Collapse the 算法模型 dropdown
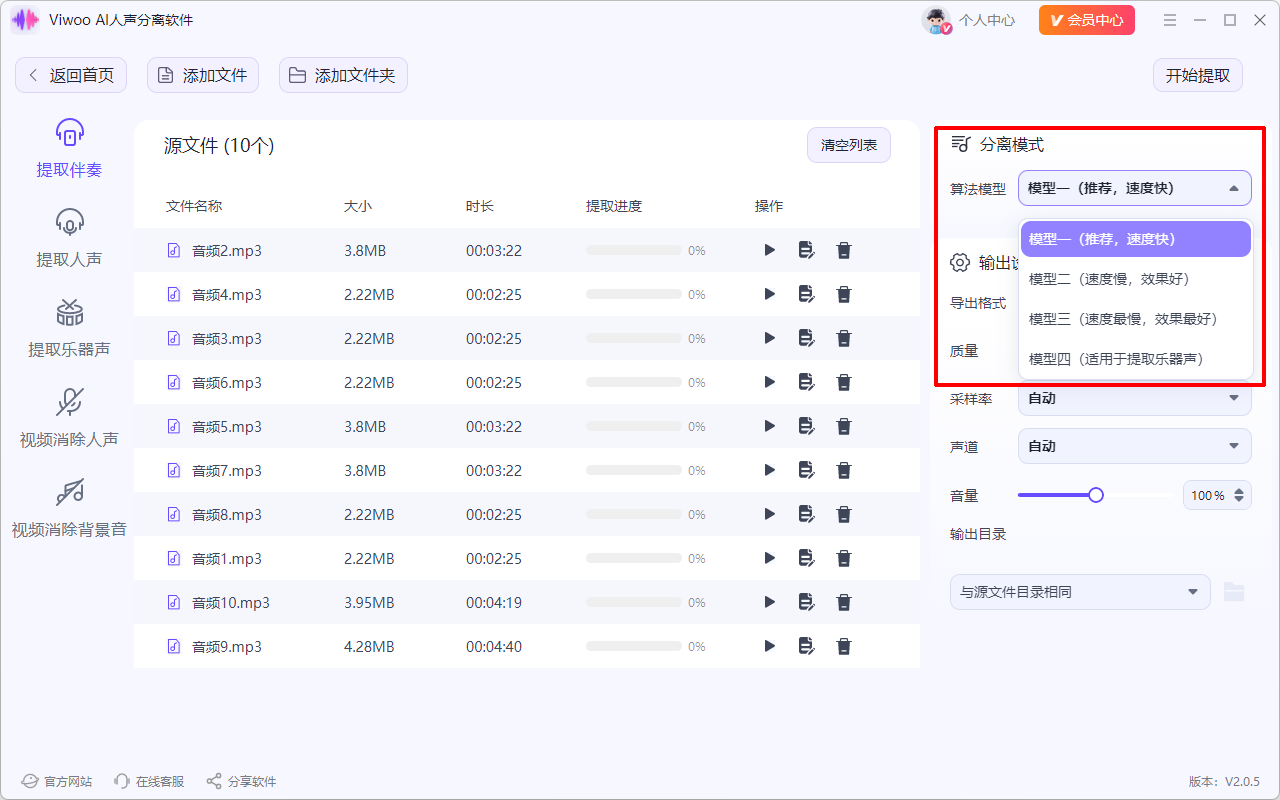The width and height of the screenshot is (1280, 800). point(1135,188)
